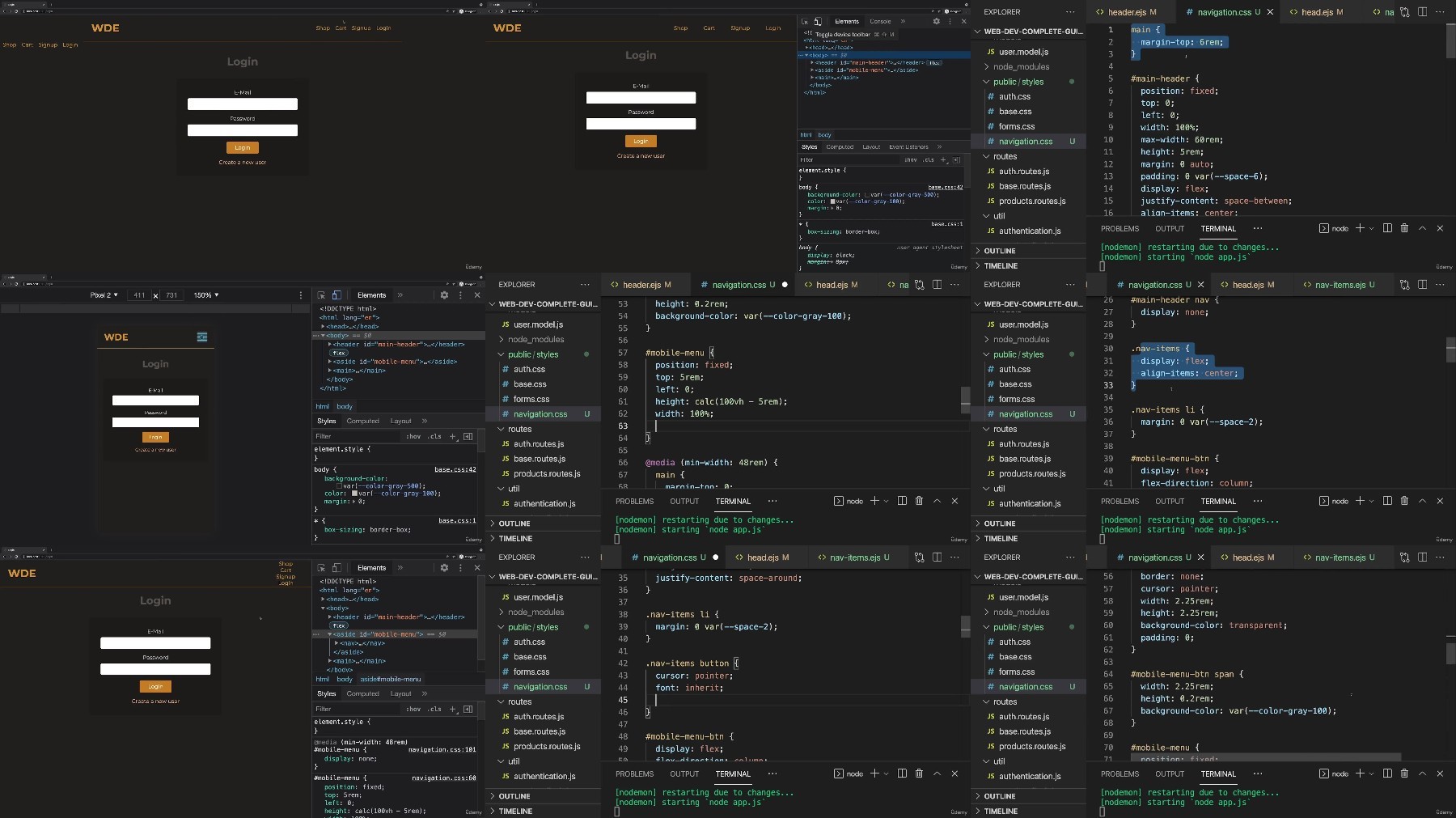Open Explorer more actions in the window showing 'main { margin-top'

pyautogui.click(x=1070, y=12)
